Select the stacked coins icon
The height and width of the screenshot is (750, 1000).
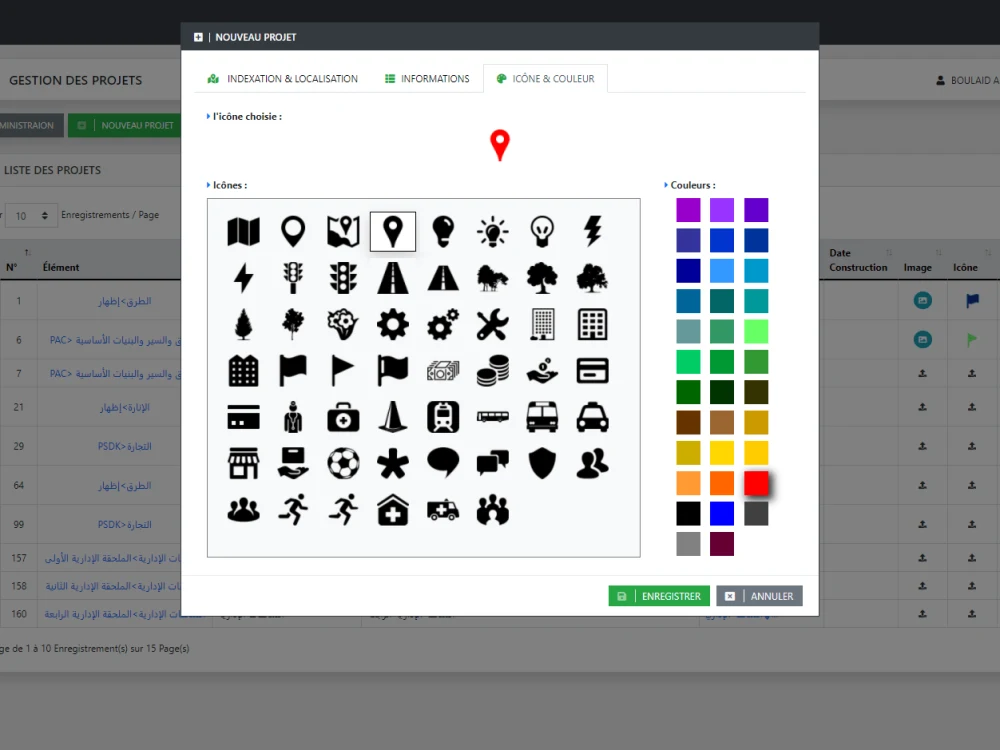tap(493, 371)
